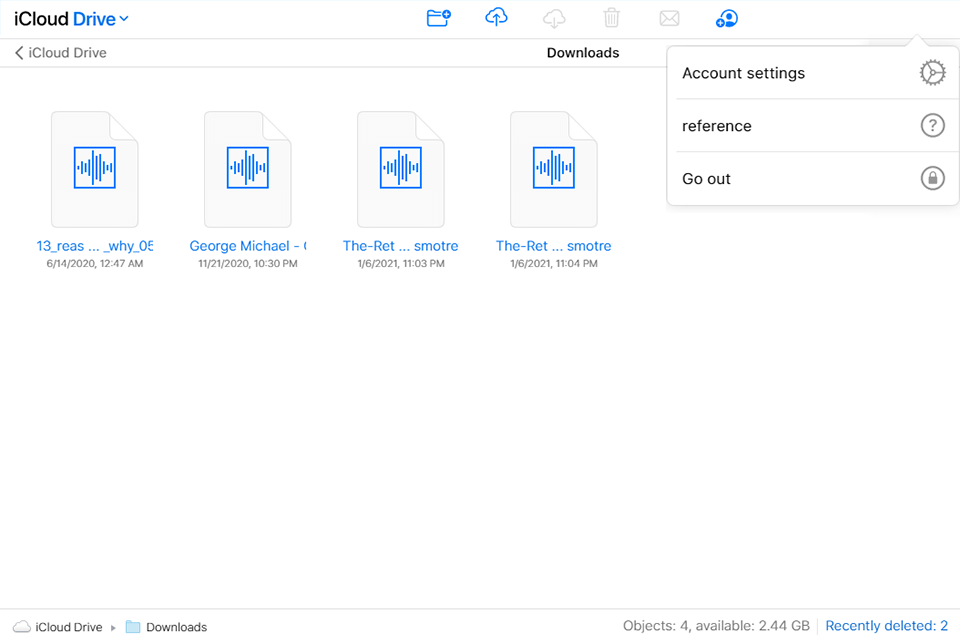Click the Downloads folder title

coord(583,53)
